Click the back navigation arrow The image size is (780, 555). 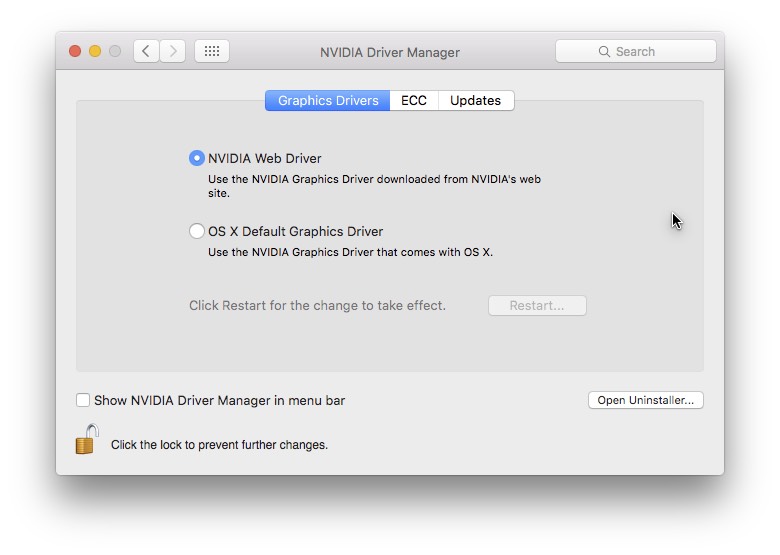(x=146, y=51)
